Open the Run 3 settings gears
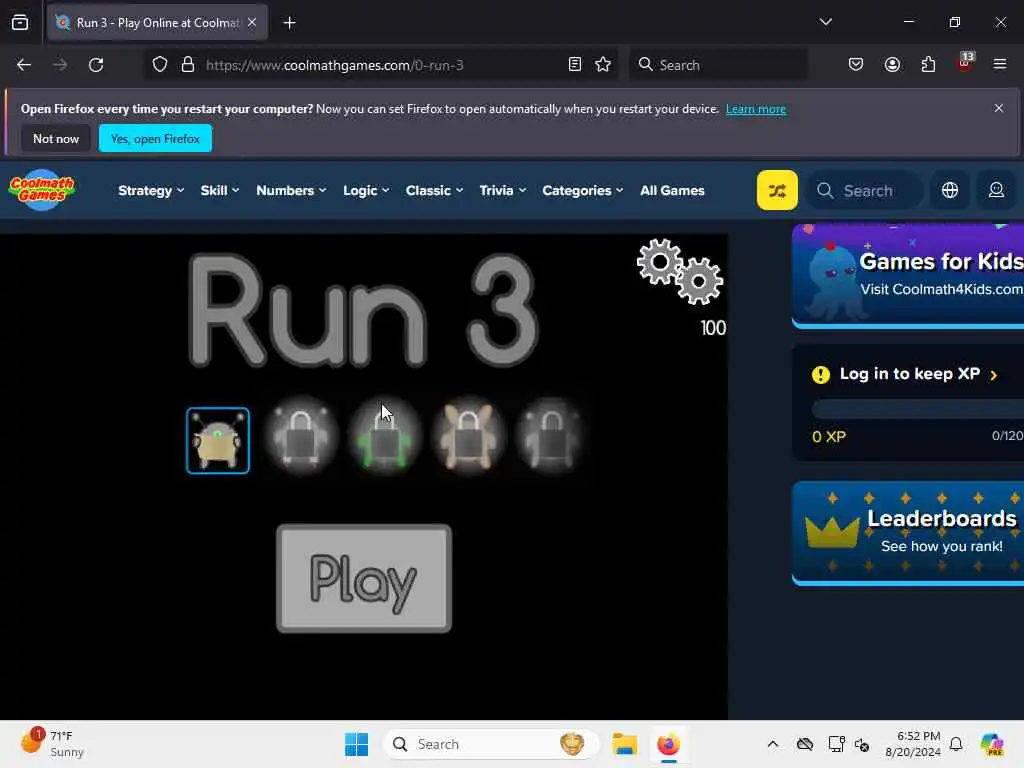The height and width of the screenshot is (768, 1024). 680,271
